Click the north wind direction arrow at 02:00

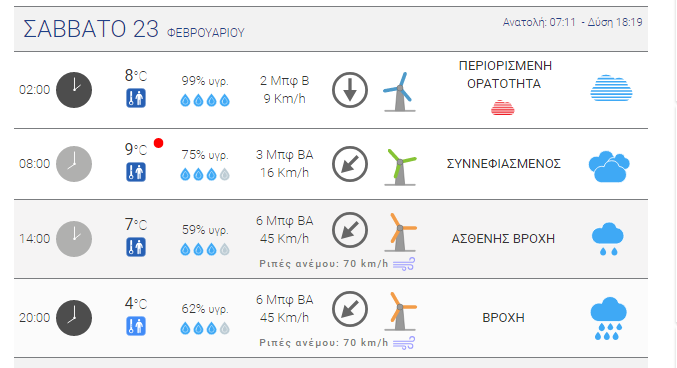(x=350, y=90)
